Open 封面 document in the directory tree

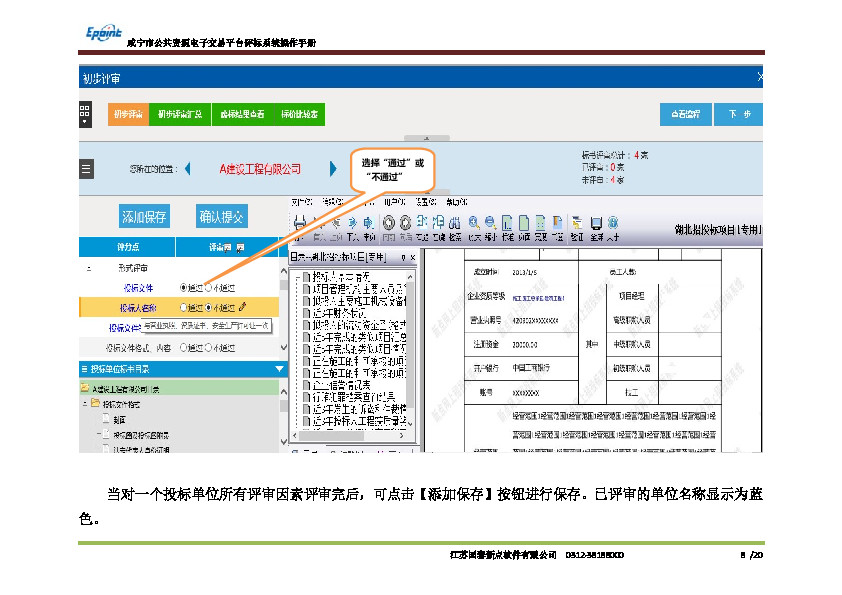[x=119, y=420]
